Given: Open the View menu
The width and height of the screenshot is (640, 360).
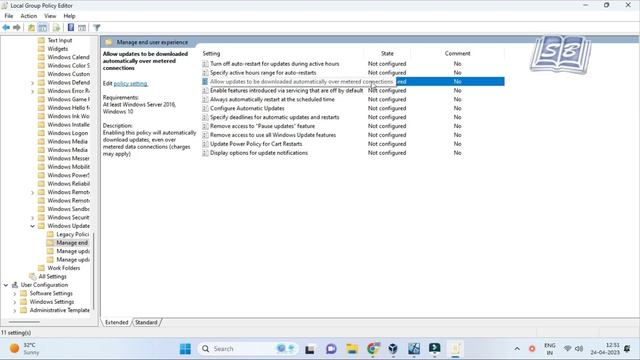Looking at the screenshot, I should click(50, 16).
